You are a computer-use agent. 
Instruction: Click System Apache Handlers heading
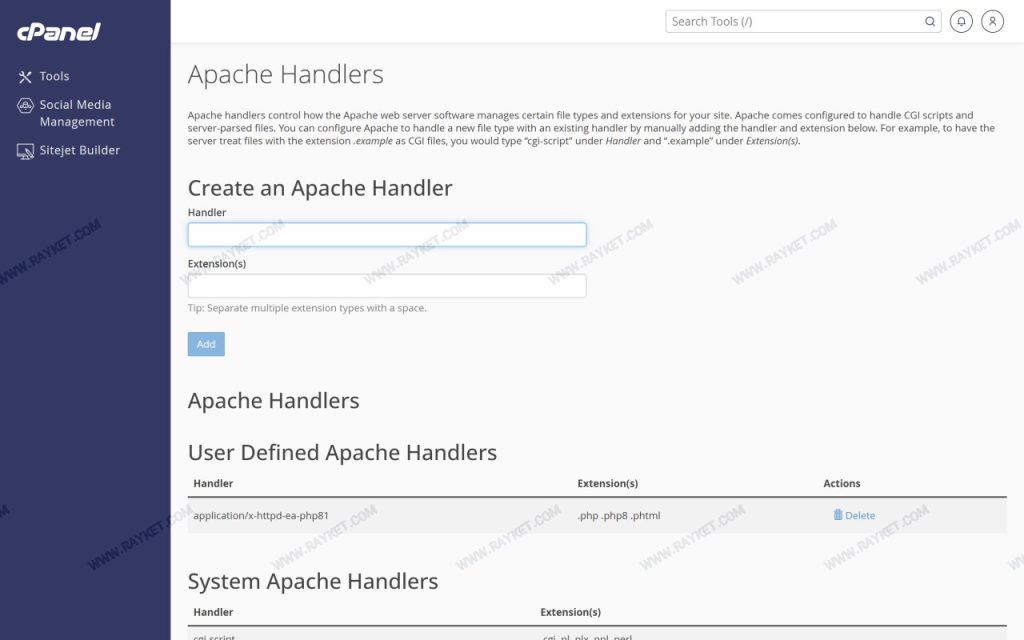(313, 581)
